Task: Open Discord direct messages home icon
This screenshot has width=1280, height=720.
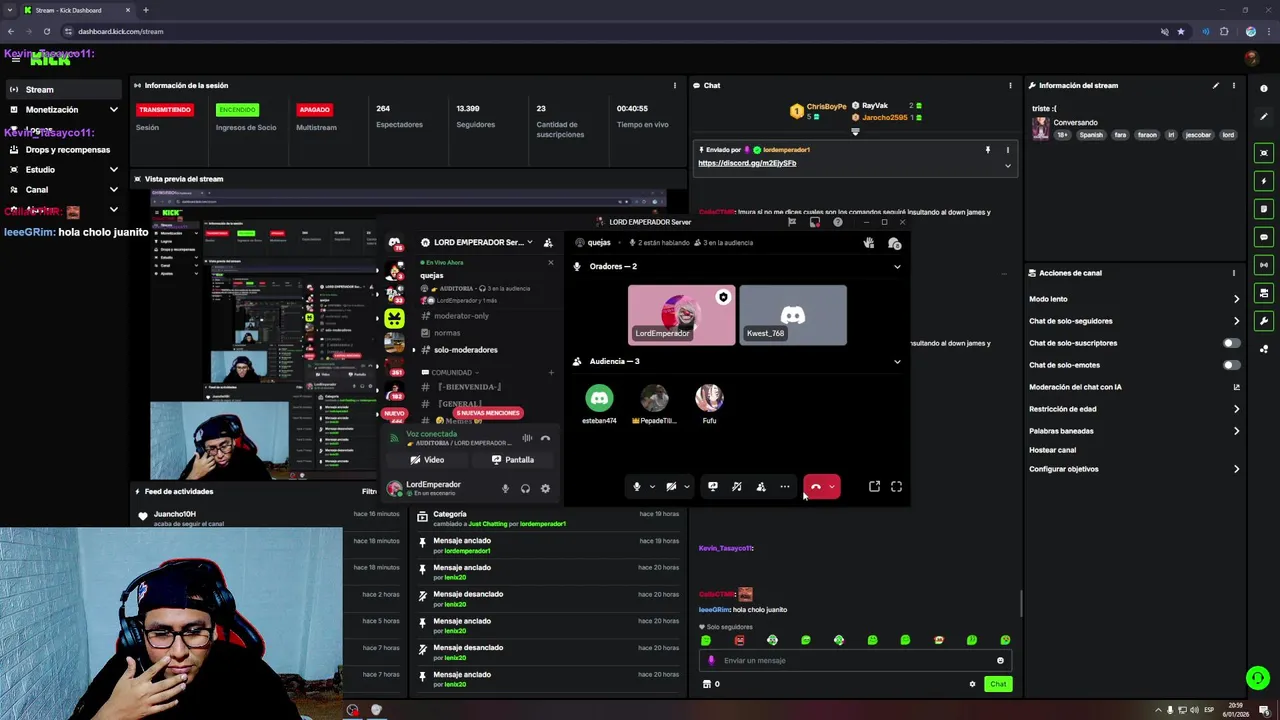Action: pos(395,243)
